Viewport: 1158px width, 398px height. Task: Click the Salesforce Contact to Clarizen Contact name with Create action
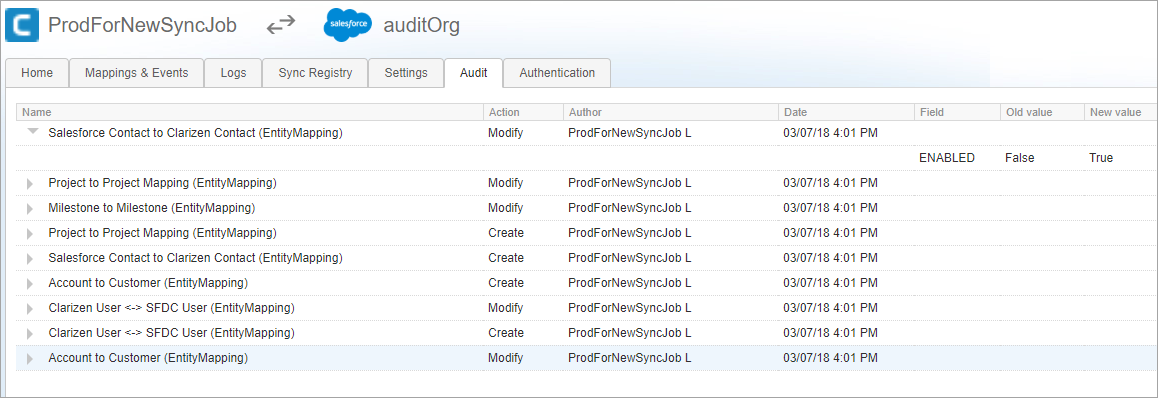pos(195,258)
